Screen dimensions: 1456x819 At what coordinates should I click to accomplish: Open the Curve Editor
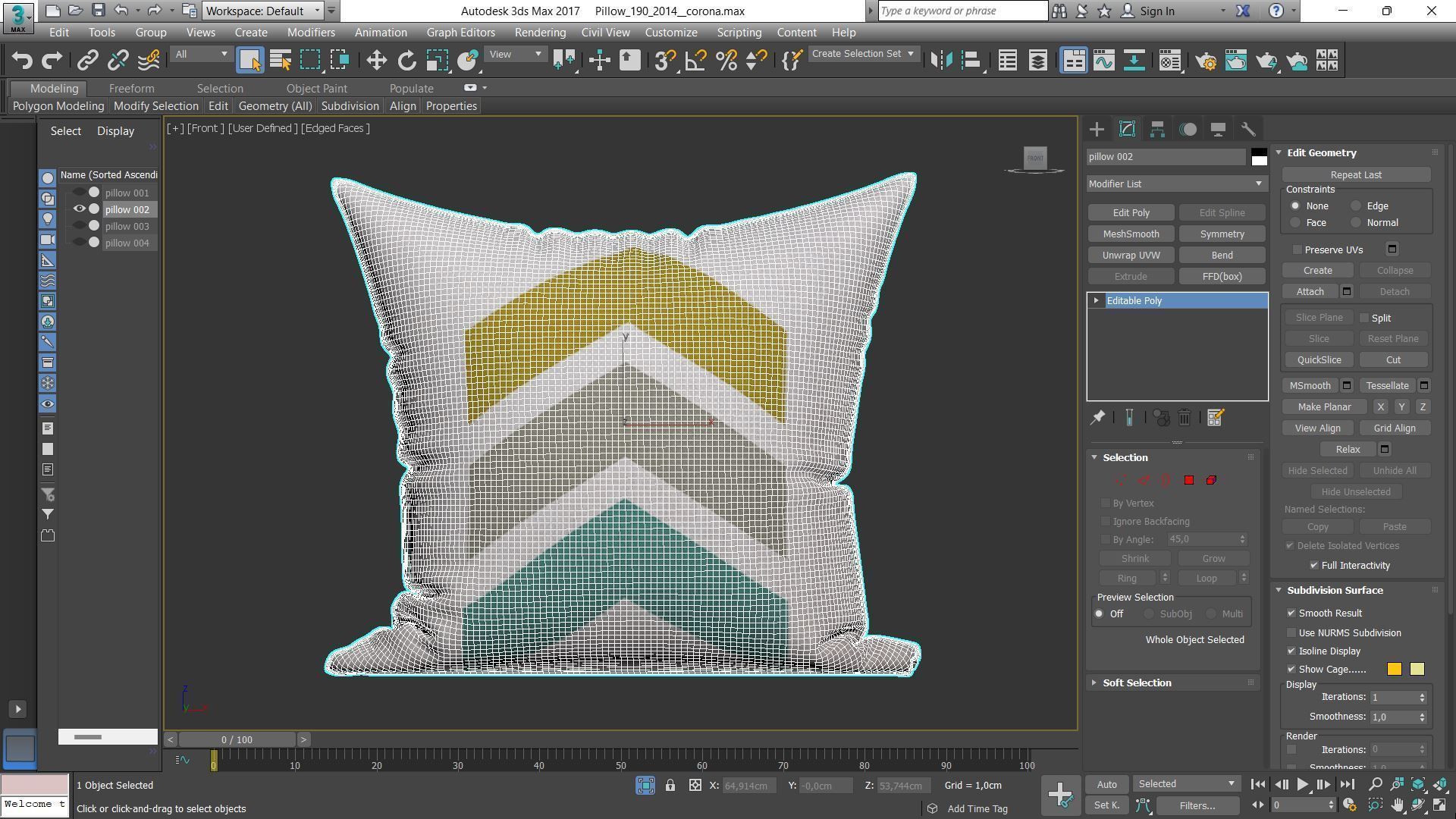tap(1104, 61)
